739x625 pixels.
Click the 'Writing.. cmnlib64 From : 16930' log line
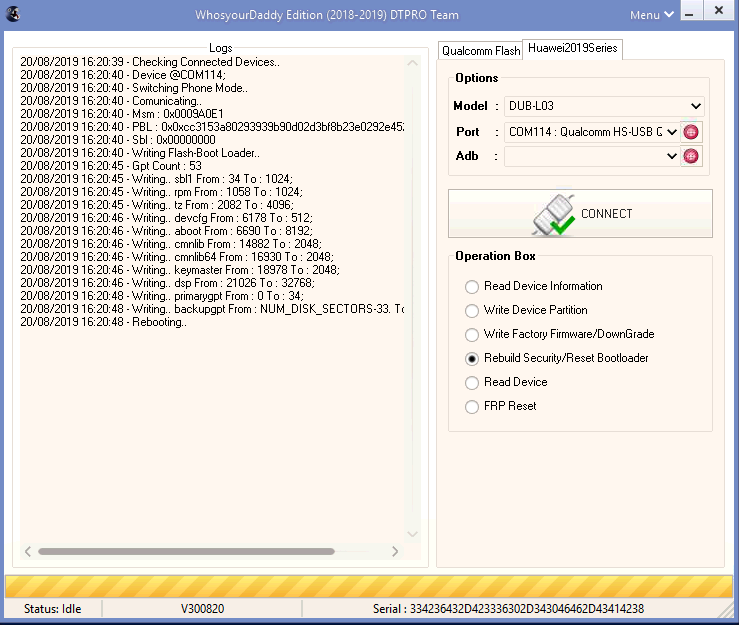(177, 257)
